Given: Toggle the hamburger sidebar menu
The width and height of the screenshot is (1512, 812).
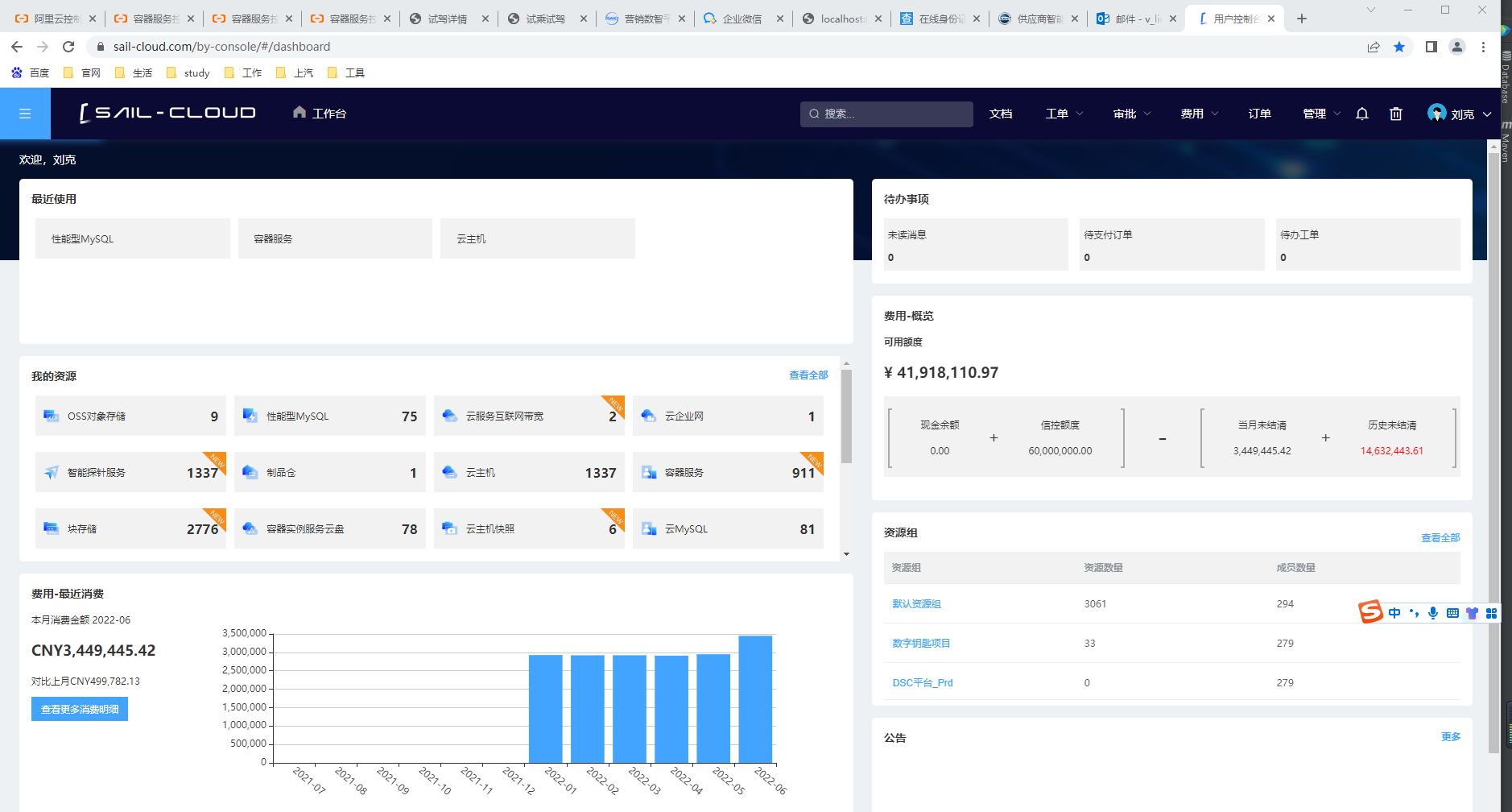Looking at the screenshot, I should pos(25,114).
